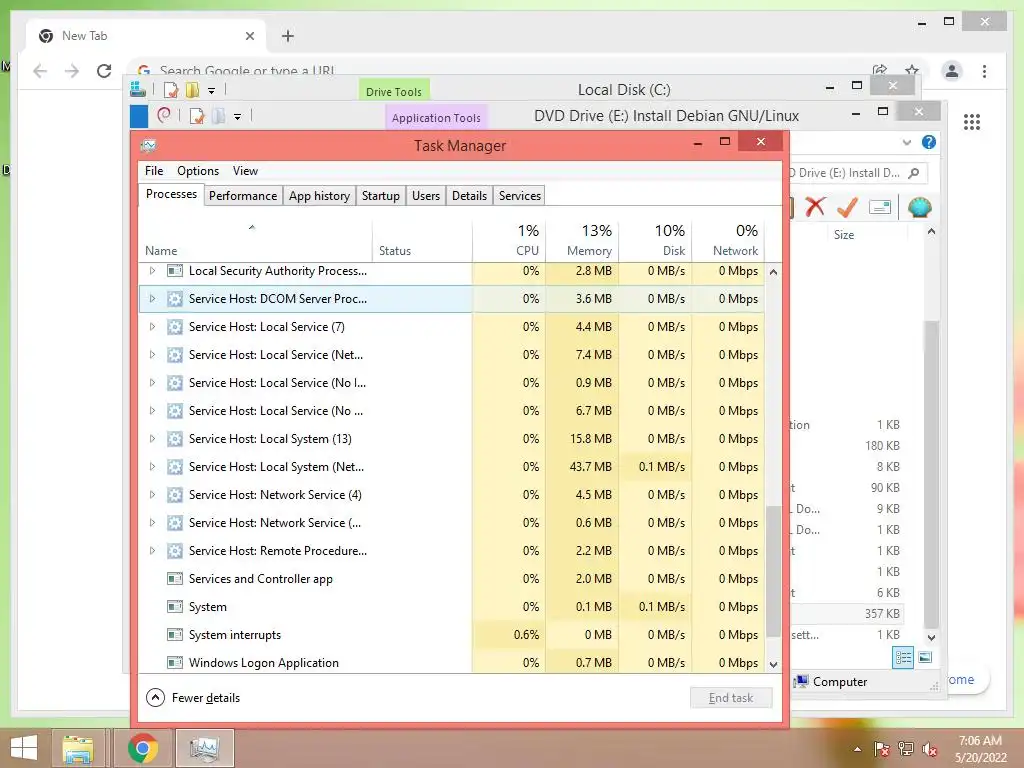Click the icon beside System interrupts

174,635
